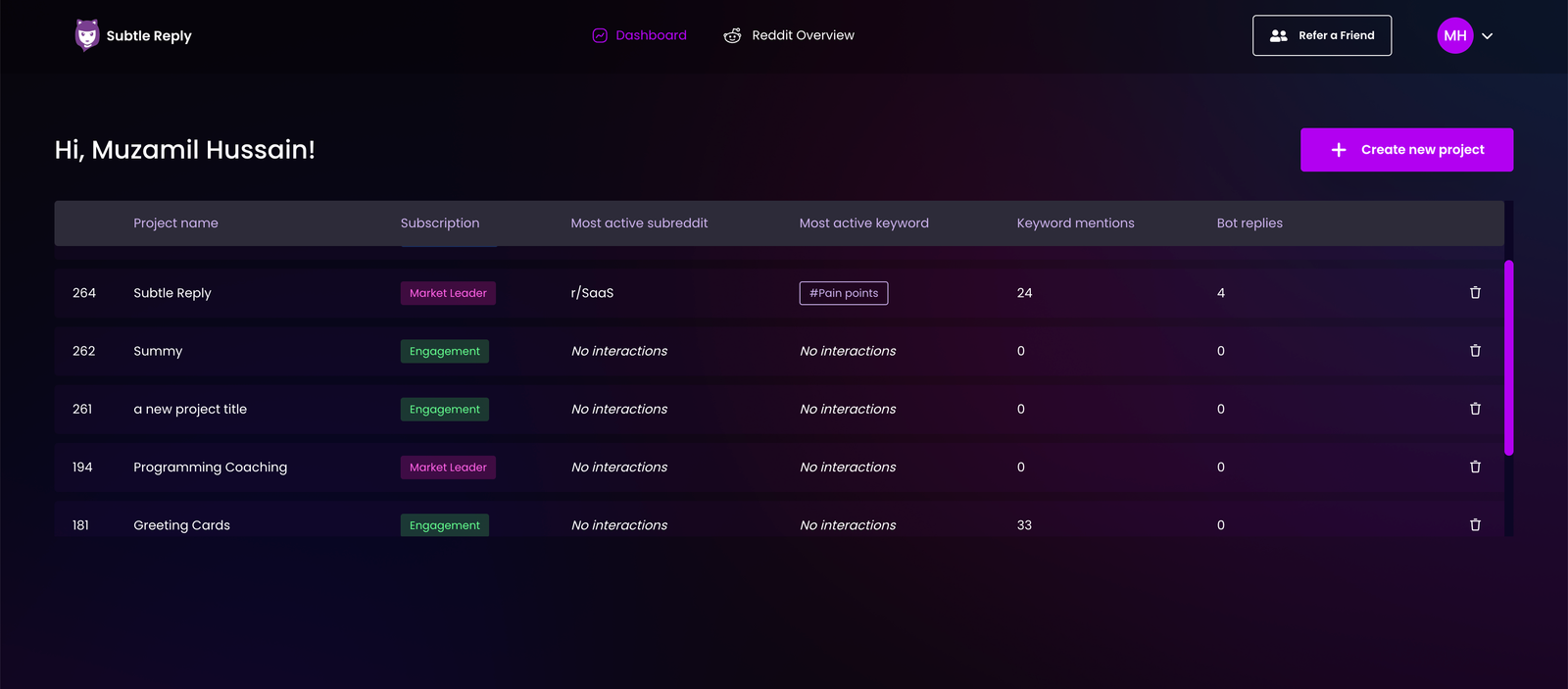This screenshot has height=689, width=1568.
Task: Delete the 'a new project title' project
Action: click(1475, 409)
